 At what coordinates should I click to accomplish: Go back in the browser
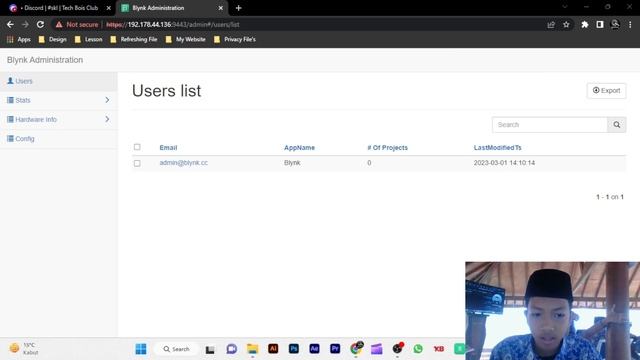pyautogui.click(x=10, y=24)
